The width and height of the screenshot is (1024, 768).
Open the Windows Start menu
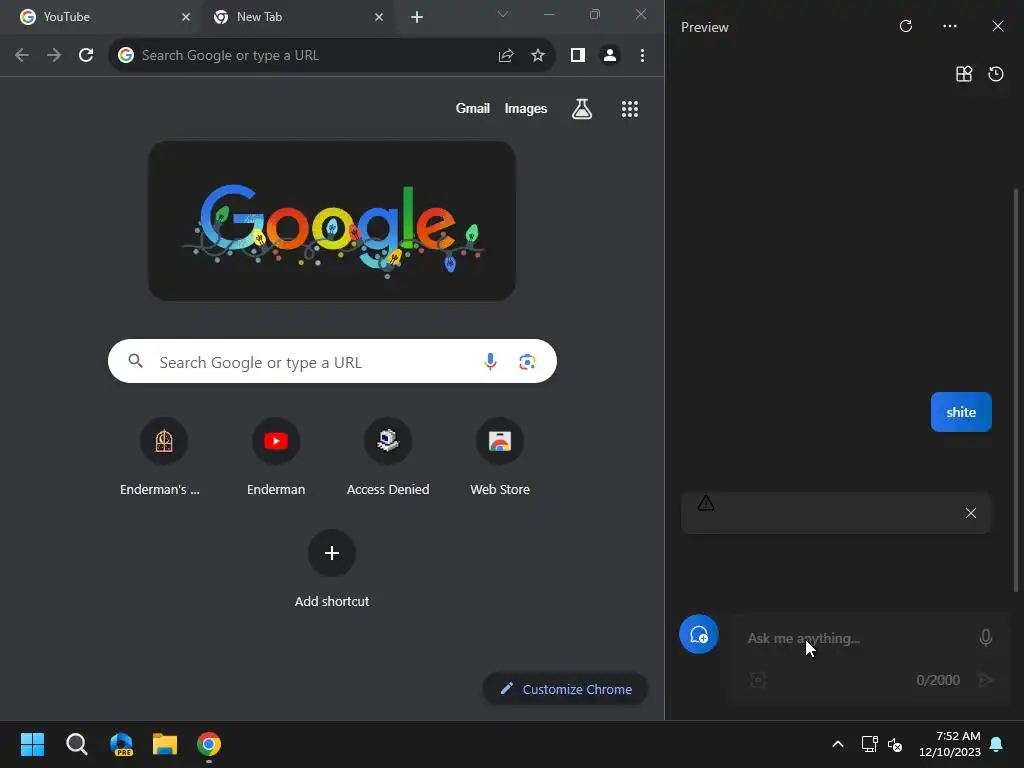point(32,744)
